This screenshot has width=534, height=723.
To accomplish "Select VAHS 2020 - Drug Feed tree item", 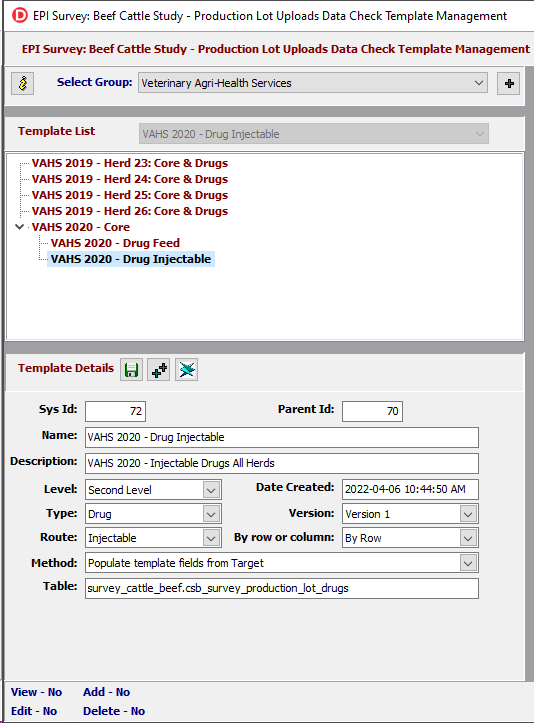I will (x=115, y=243).
